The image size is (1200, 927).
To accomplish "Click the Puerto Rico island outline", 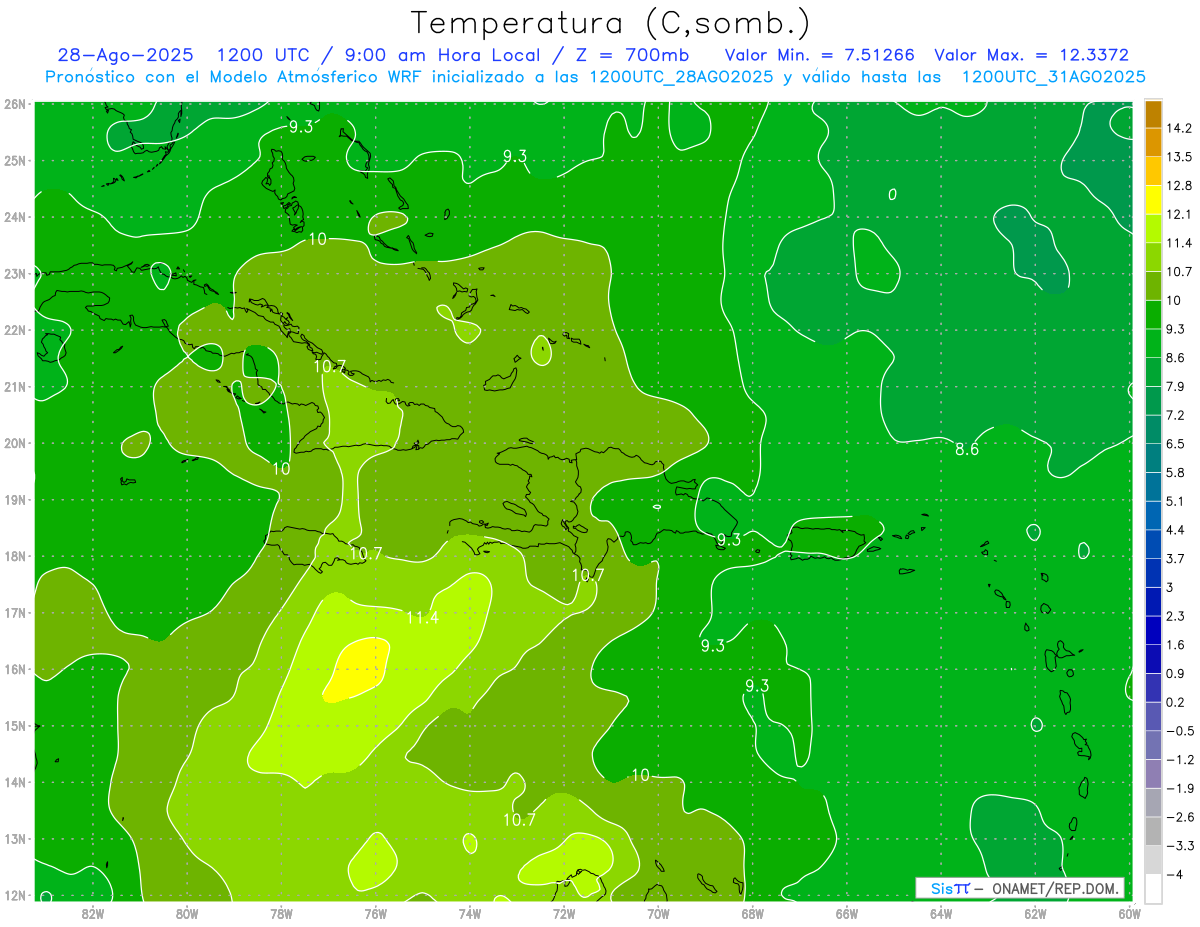I will [x=826, y=543].
